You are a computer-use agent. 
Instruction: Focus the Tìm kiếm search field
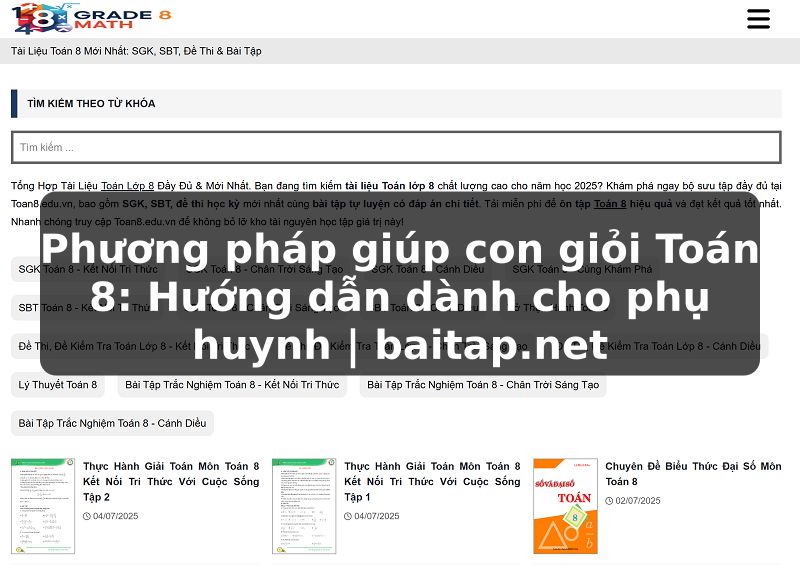(396, 147)
